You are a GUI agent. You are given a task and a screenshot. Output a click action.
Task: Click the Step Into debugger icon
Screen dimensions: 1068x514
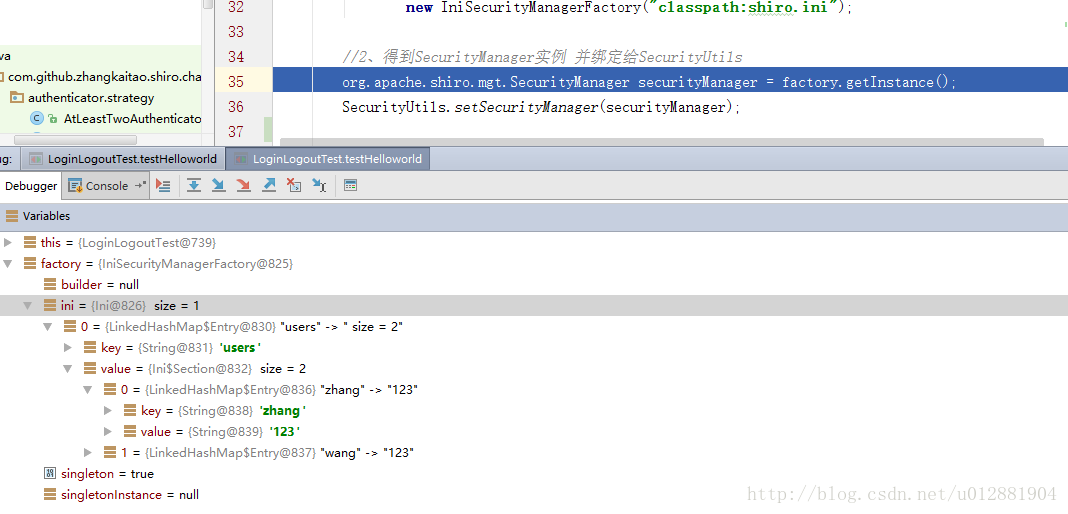point(219,185)
